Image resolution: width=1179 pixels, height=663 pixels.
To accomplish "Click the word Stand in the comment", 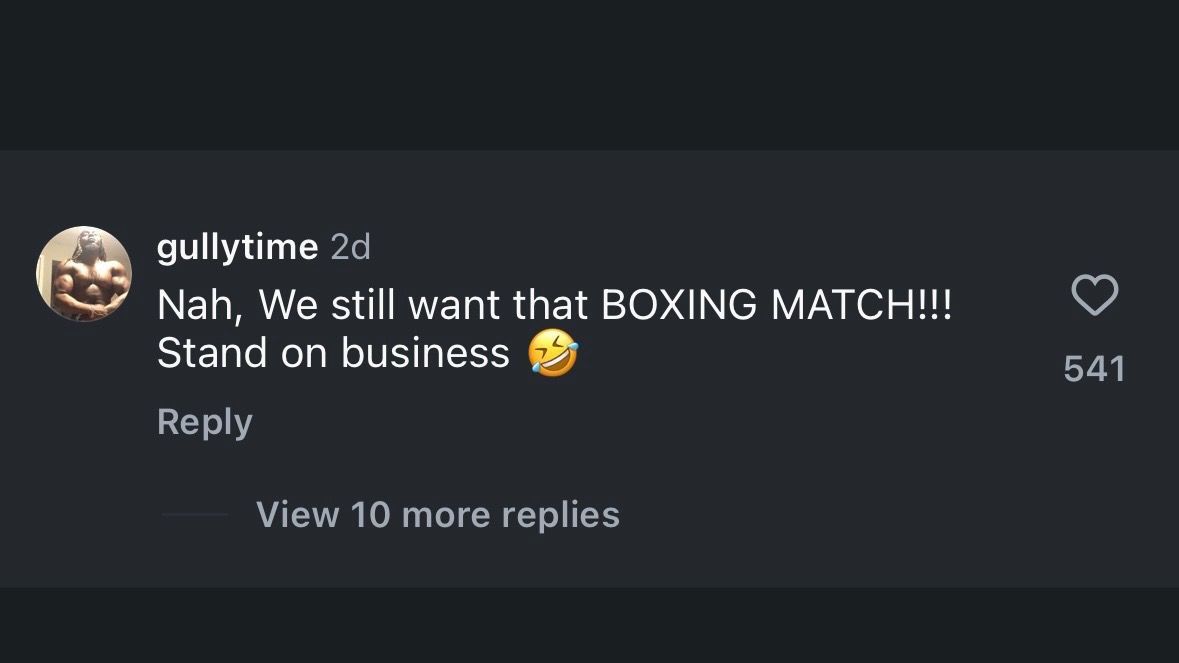I will tap(212, 353).
